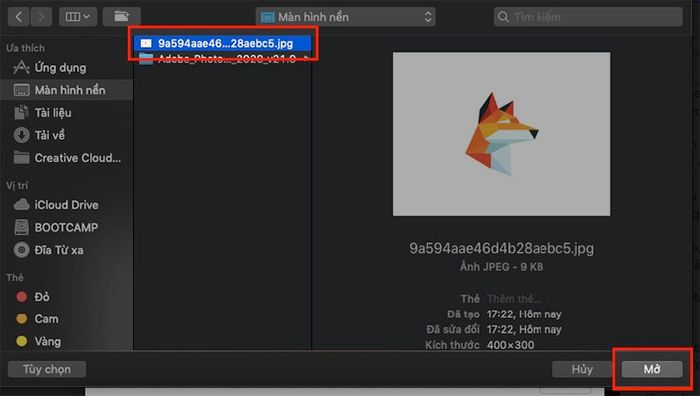
Task: Click the Tìm kiếm search field
Action: point(588,17)
